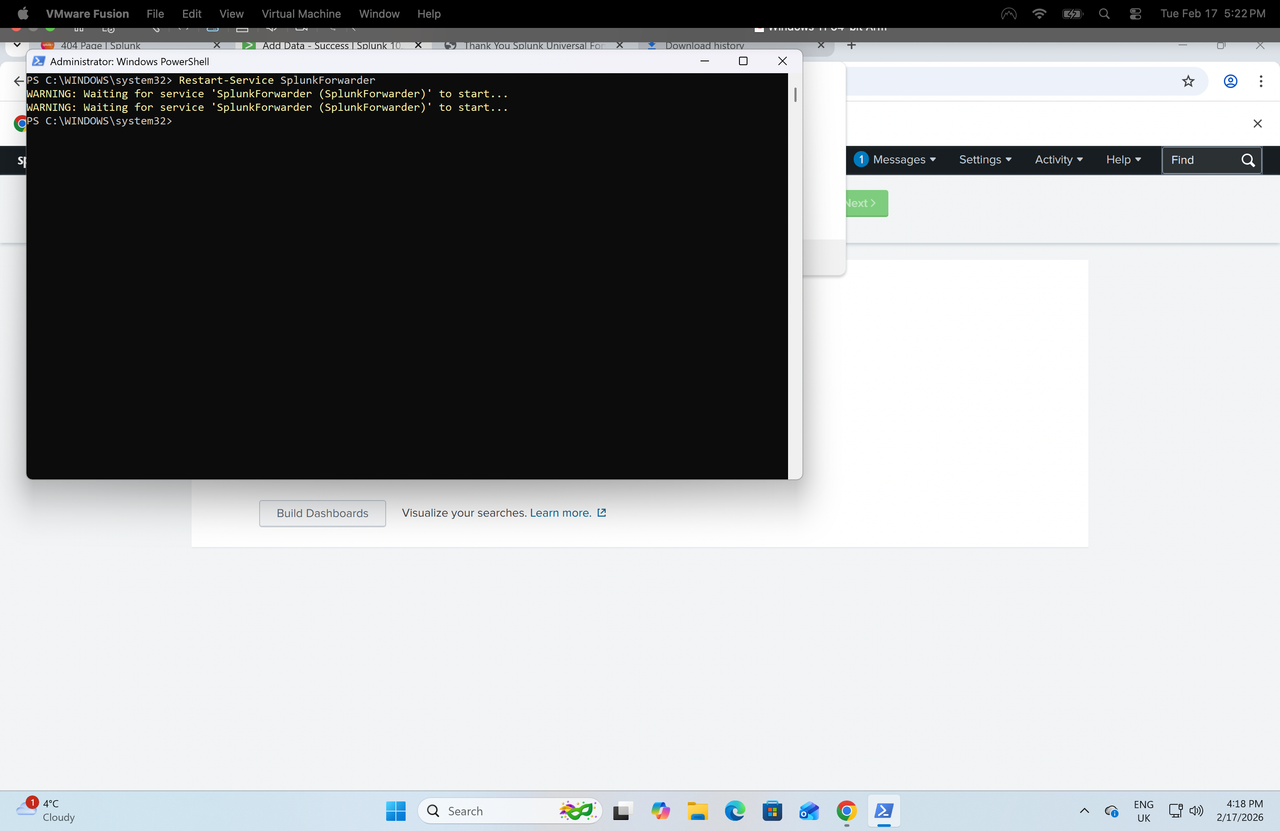Screen dimensions: 1280x831
Task: Launch Copilot from the taskbar
Action: click(x=660, y=811)
